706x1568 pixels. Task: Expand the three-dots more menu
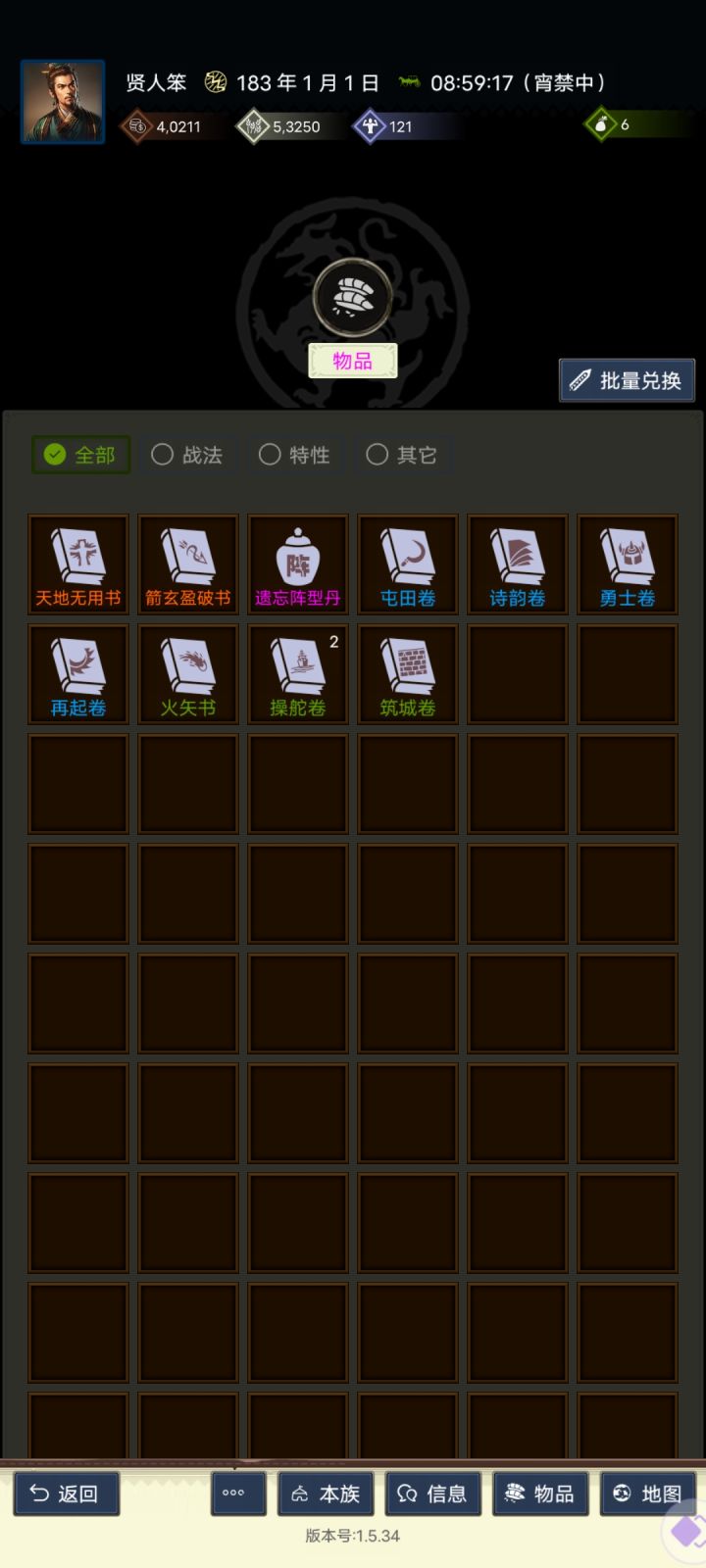233,1494
